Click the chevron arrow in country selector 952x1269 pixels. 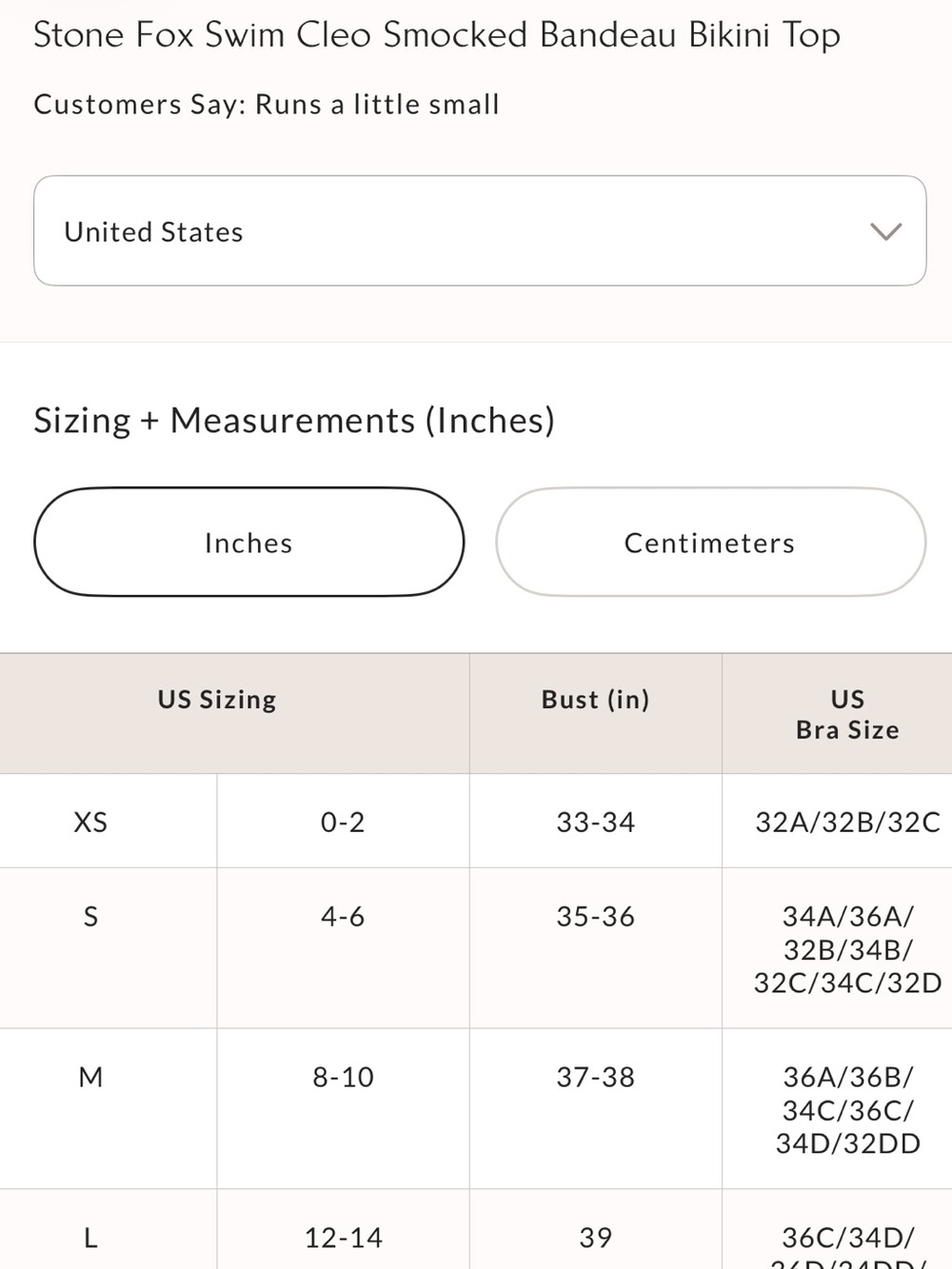pyautogui.click(x=885, y=231)
